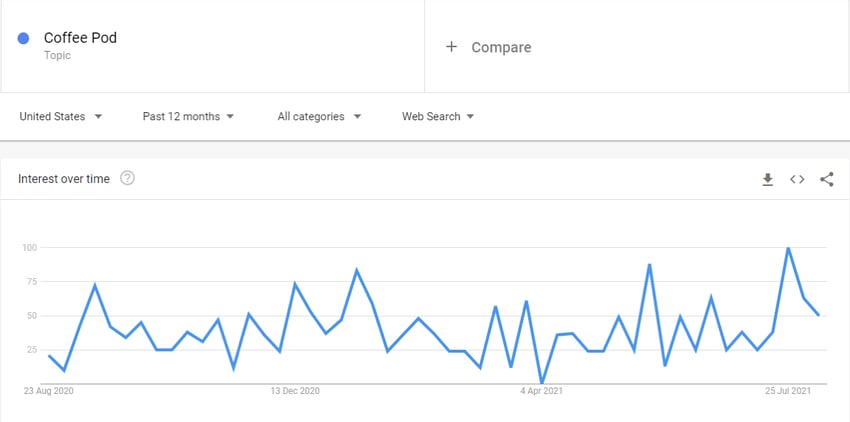Edit the Coffee Pod search term
The height and width of the screenshot is (422, 850).
click(80, 37)
